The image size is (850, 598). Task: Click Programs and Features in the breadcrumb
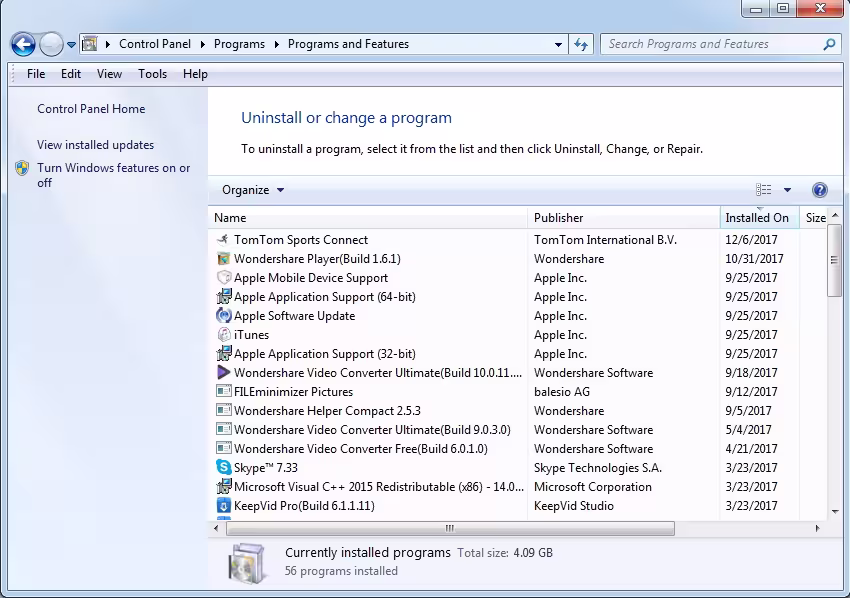pos(348,44)
